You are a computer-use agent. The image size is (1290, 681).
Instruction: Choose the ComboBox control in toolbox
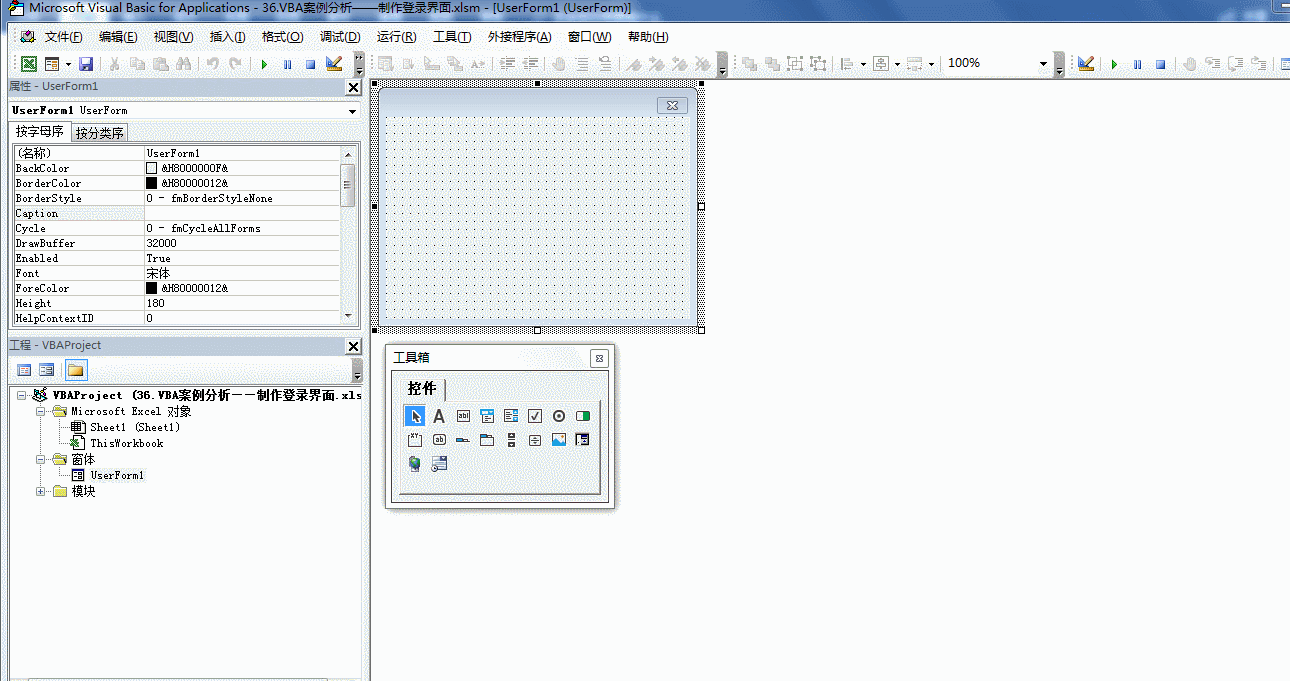[x=487, y=416]
